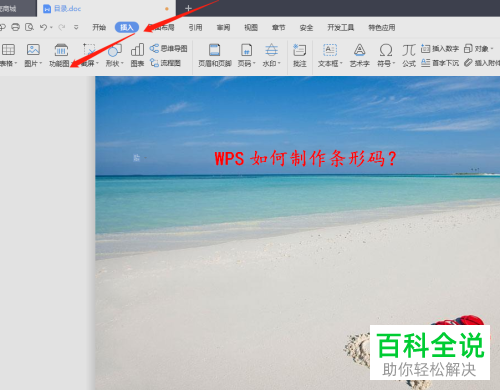This screenshot has height=390, width=500.
Task: Open the 视图 (View) tab
Action: 251,27
